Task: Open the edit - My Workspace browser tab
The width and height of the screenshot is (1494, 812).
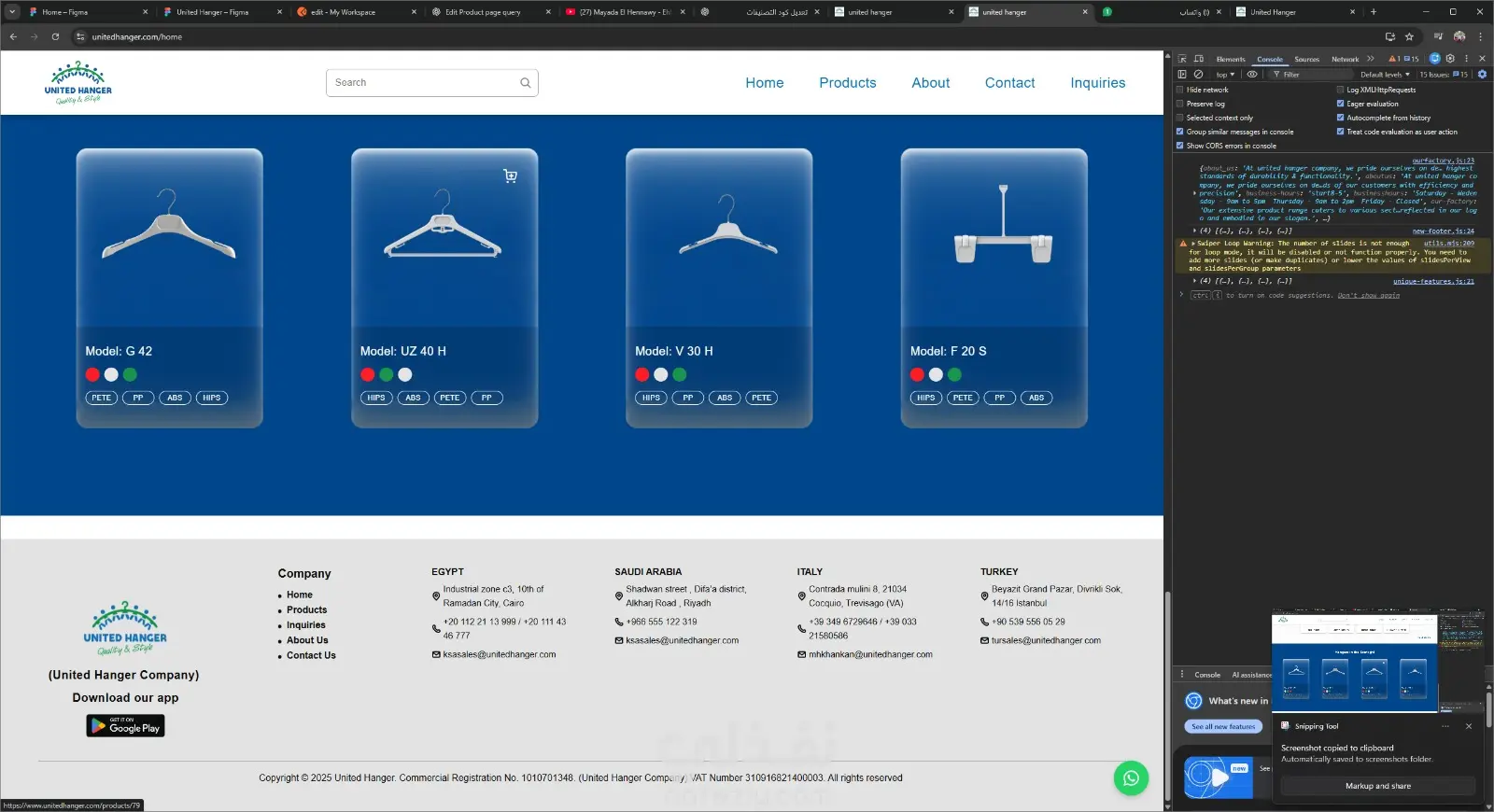Action: tap(355, 12)
